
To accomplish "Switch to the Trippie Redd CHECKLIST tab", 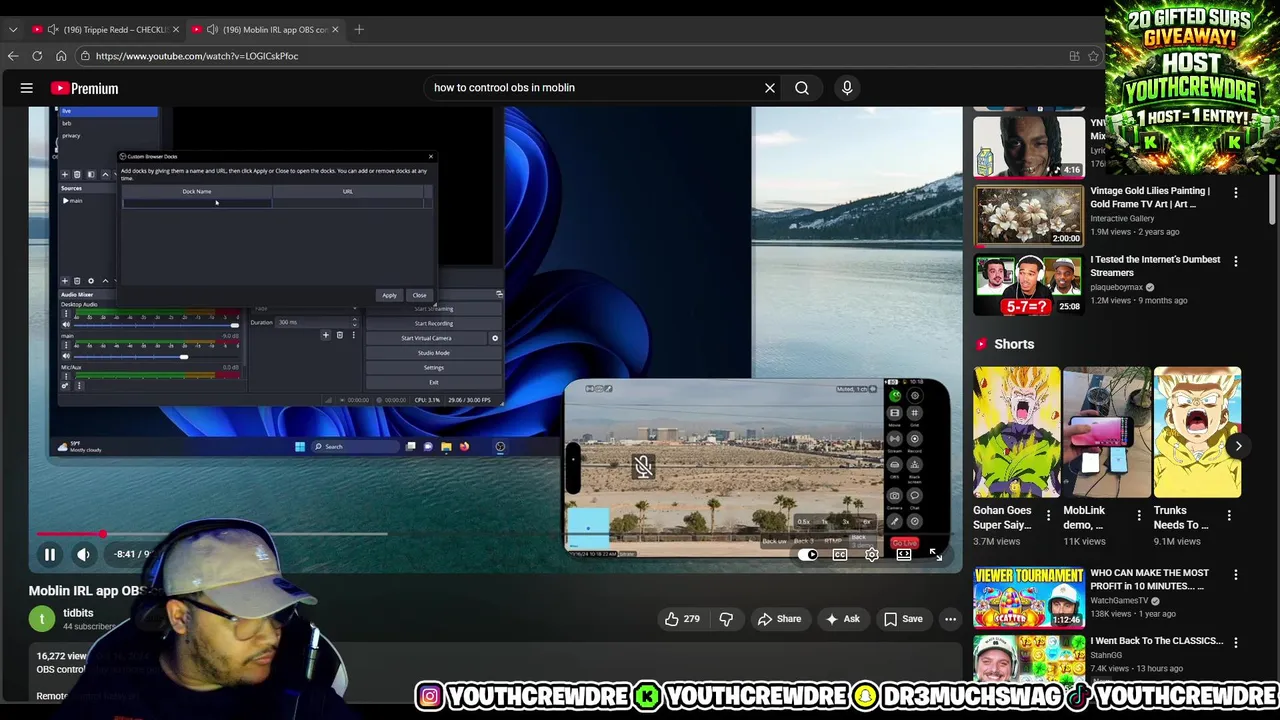I will tap(104, 30).
